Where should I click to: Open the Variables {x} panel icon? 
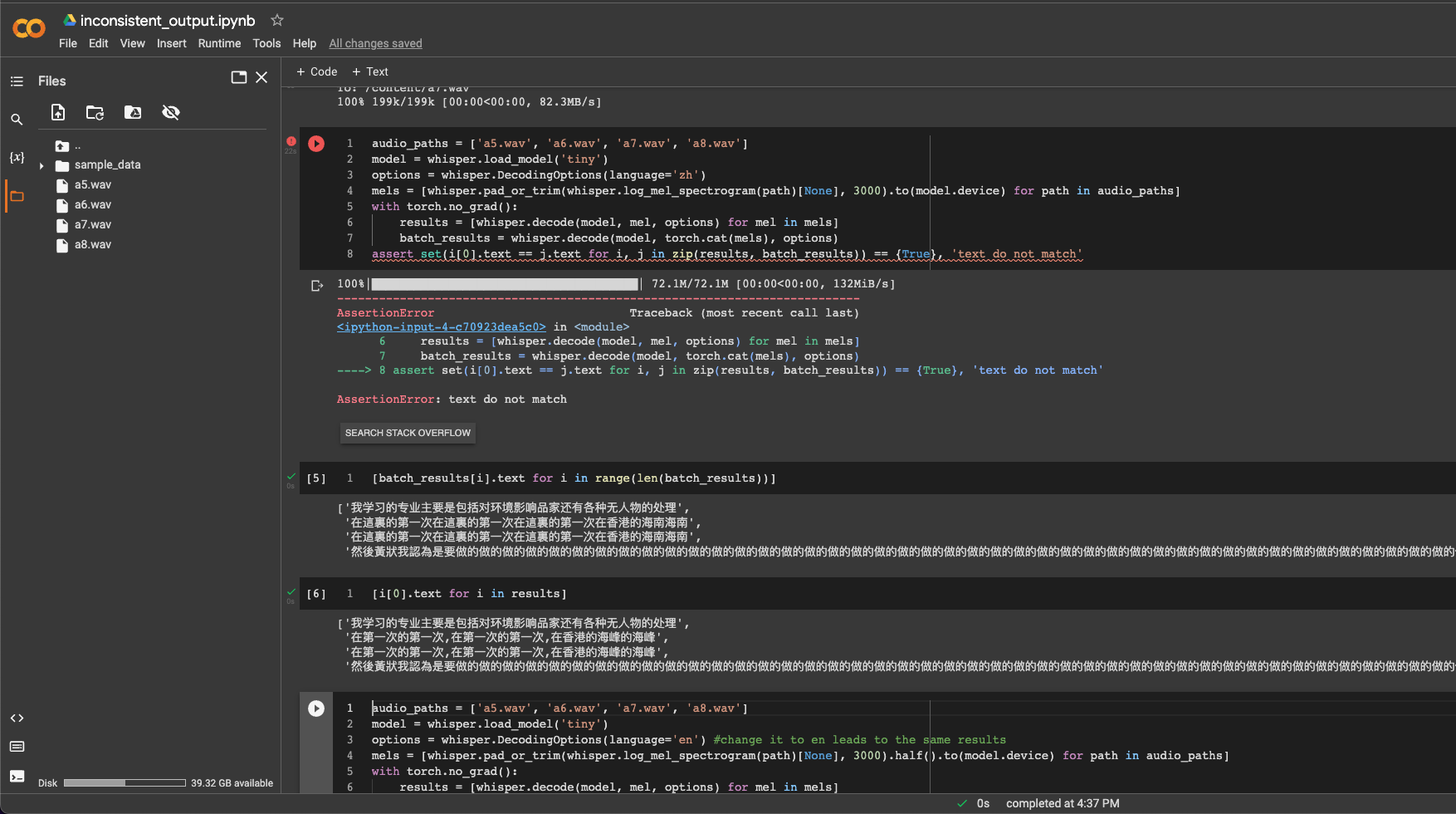coord(17,157)
